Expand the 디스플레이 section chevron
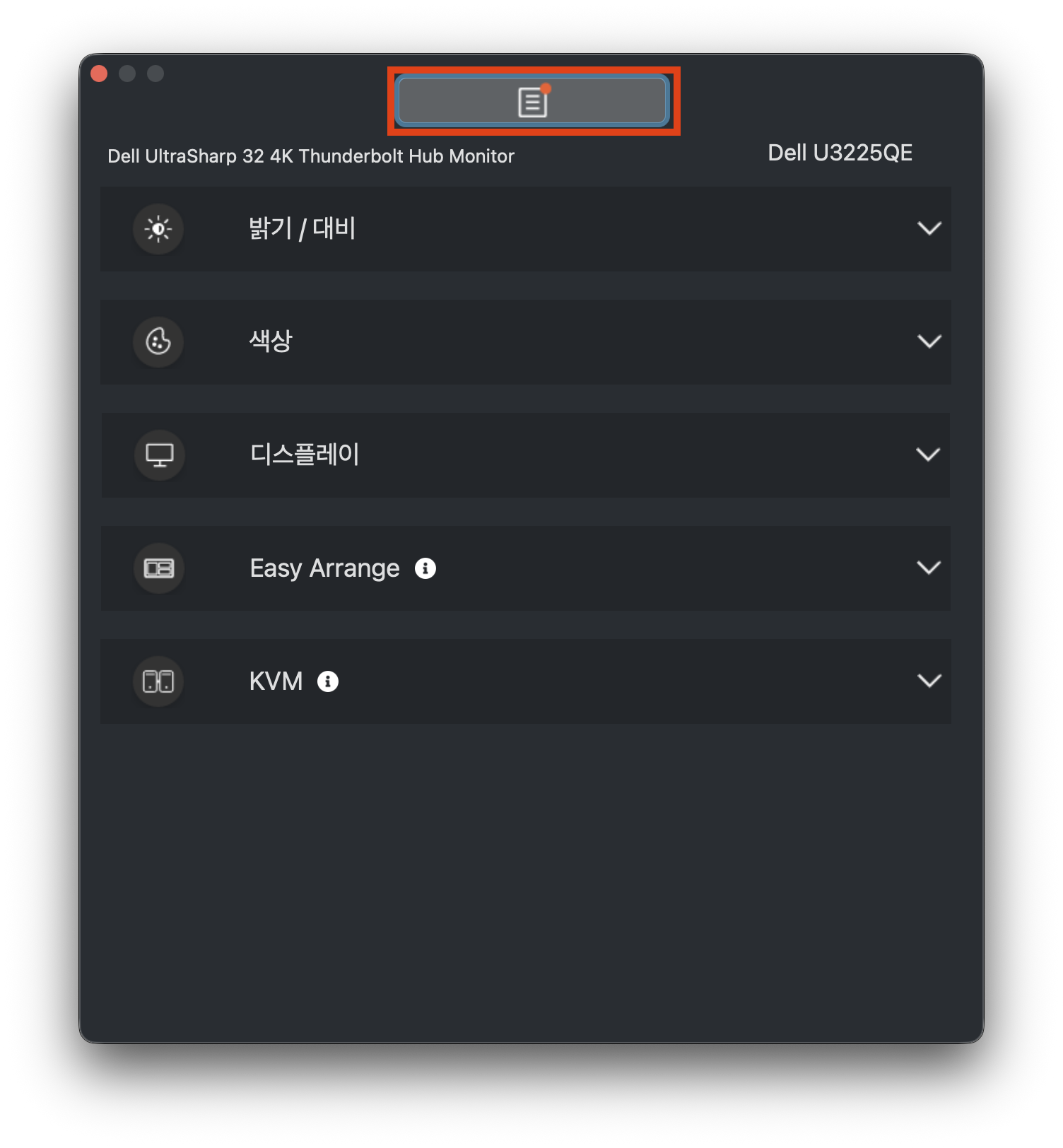 [928, 455]
